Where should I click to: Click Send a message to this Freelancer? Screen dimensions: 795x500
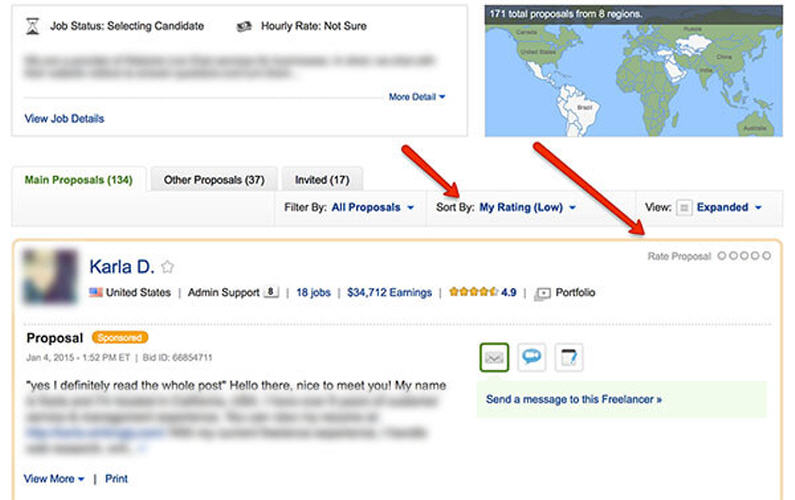(x=573, y=399)
